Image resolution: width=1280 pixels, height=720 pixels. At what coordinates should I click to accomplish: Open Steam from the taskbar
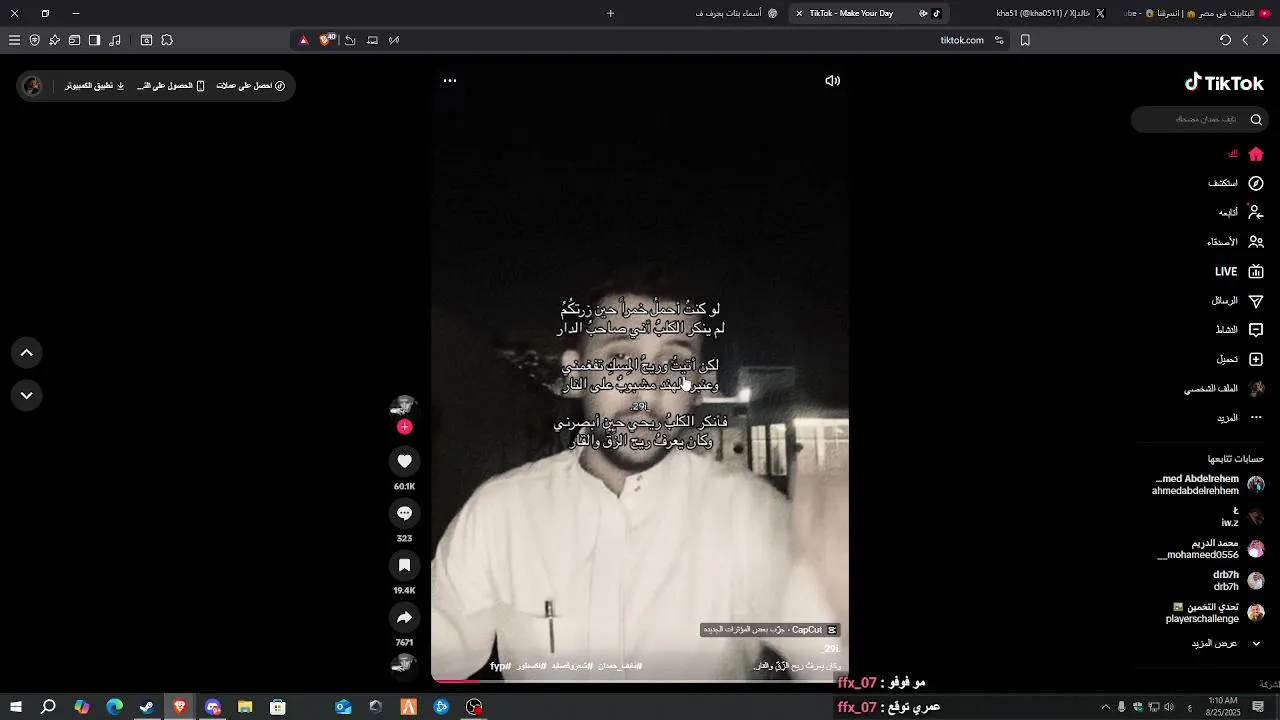147,707
